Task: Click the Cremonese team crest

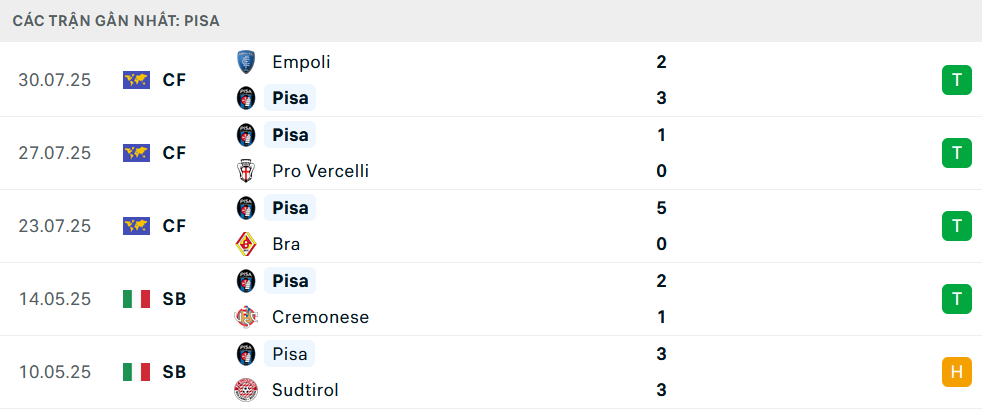Action: click(x=246, y=317)
